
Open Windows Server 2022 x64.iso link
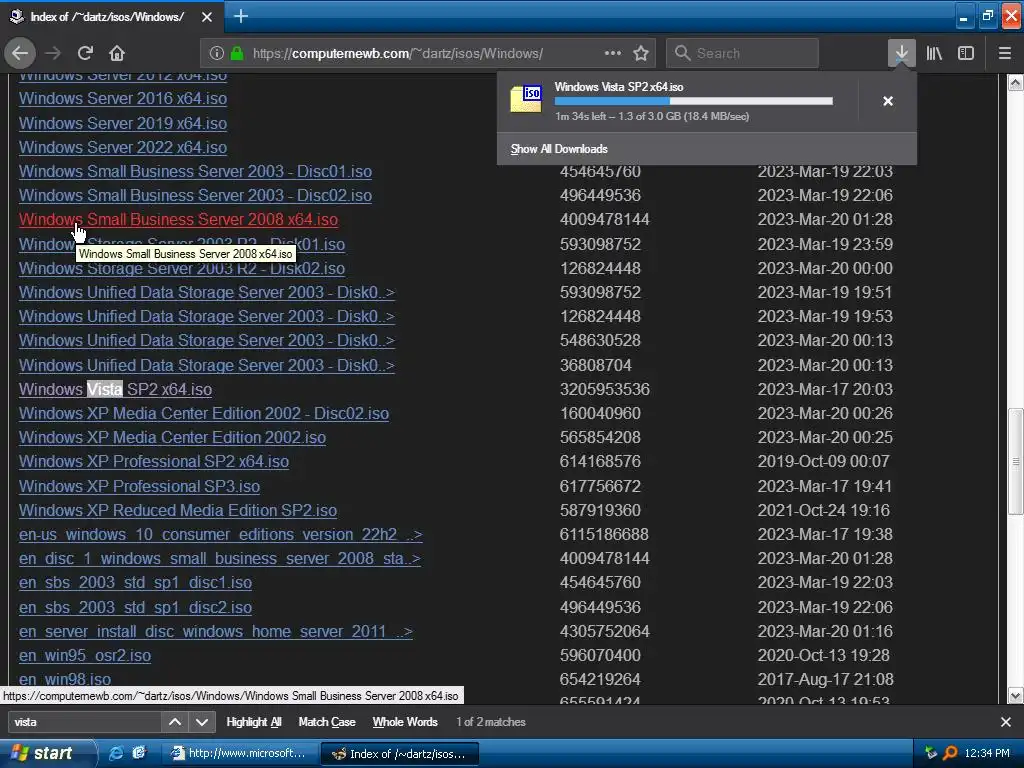click(123, 148)
